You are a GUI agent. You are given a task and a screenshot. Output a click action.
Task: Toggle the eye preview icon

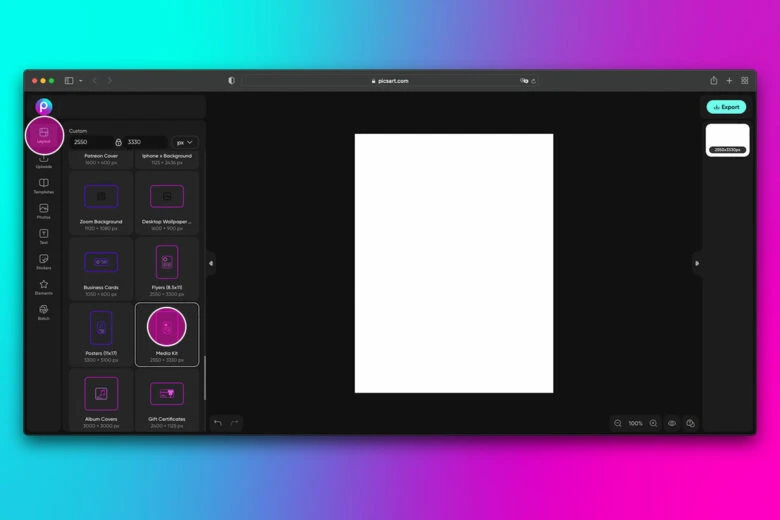pos(672,423)
